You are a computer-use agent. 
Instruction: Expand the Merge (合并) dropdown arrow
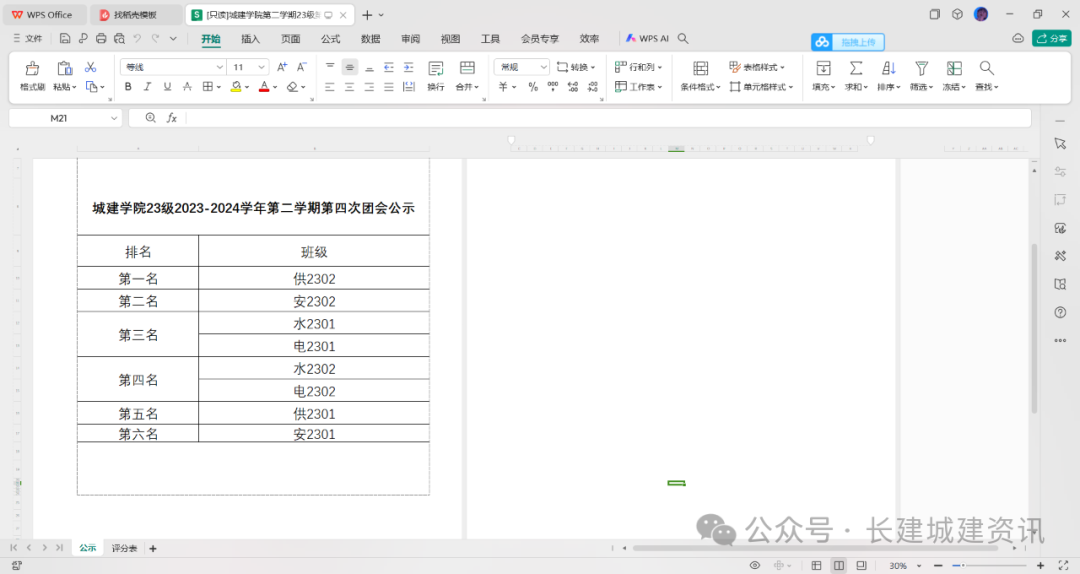coord(477,88)
